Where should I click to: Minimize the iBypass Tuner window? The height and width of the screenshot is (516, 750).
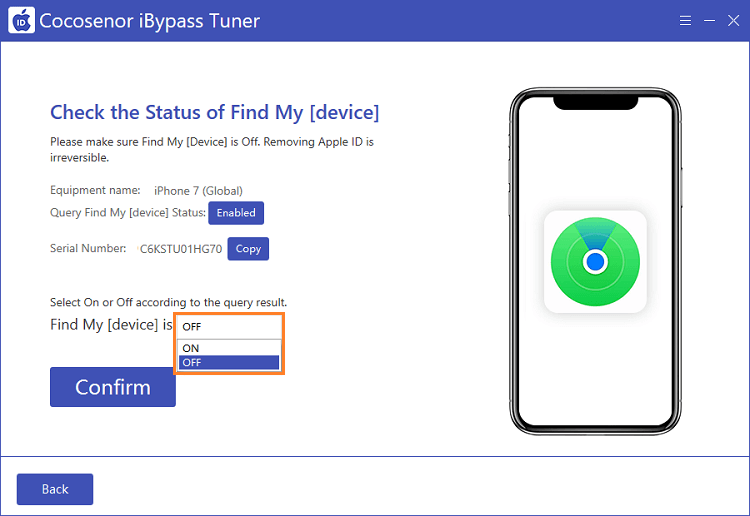[x=709, y=21]
